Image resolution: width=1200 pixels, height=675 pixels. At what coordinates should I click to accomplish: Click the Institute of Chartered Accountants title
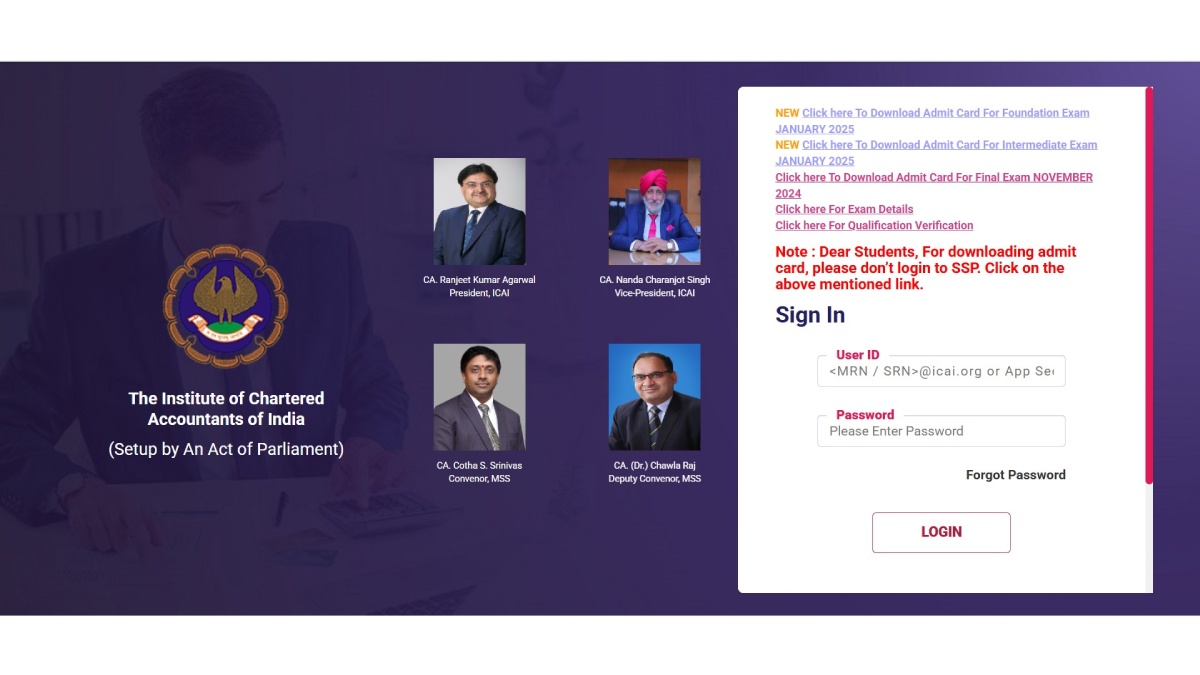[226, 408]
